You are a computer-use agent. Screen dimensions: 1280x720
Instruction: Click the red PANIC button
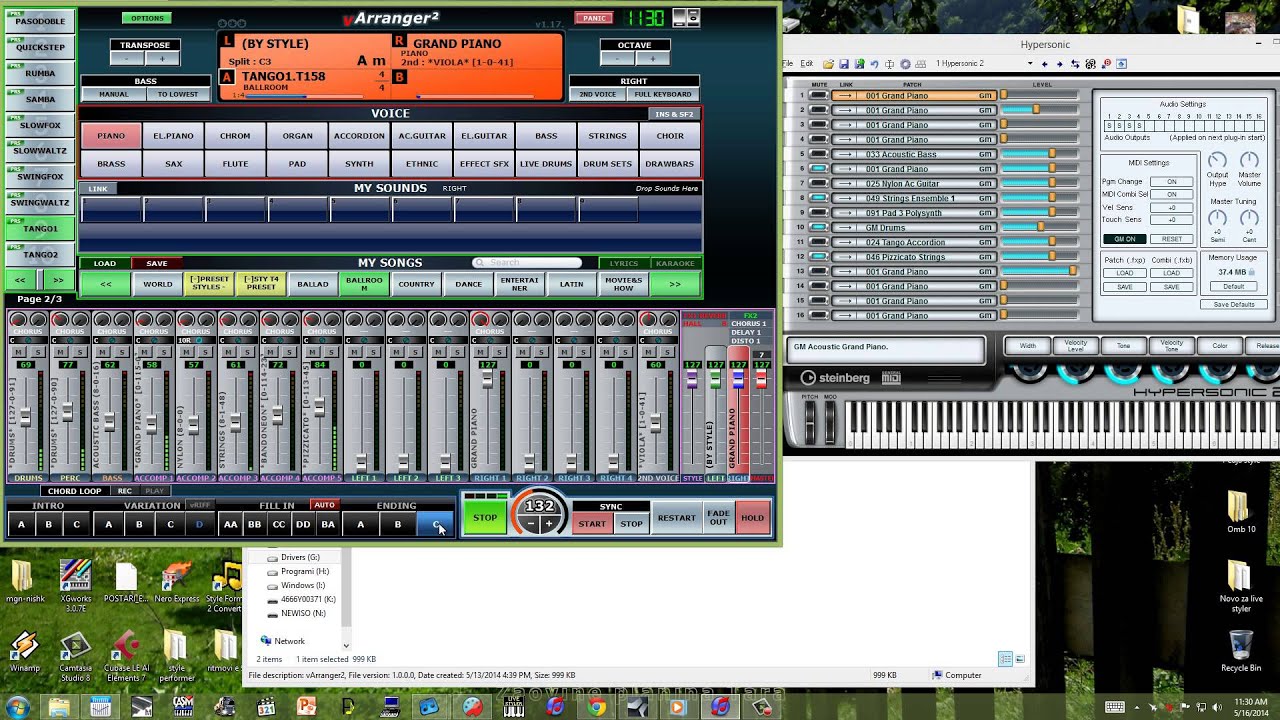point(595,18)
